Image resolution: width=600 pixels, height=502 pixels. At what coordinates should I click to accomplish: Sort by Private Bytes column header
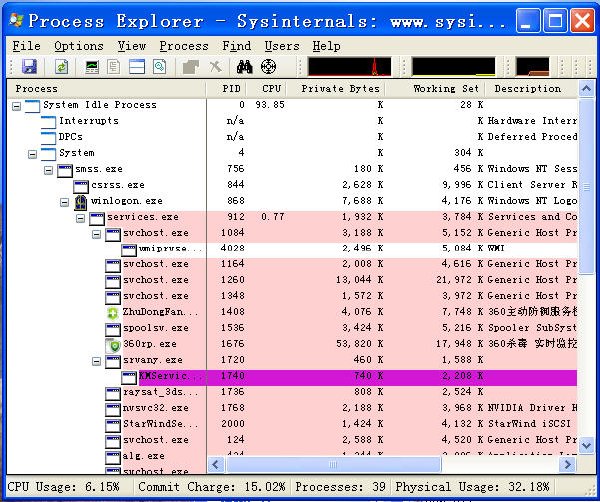pyautogui.click(x=336, y=89)
